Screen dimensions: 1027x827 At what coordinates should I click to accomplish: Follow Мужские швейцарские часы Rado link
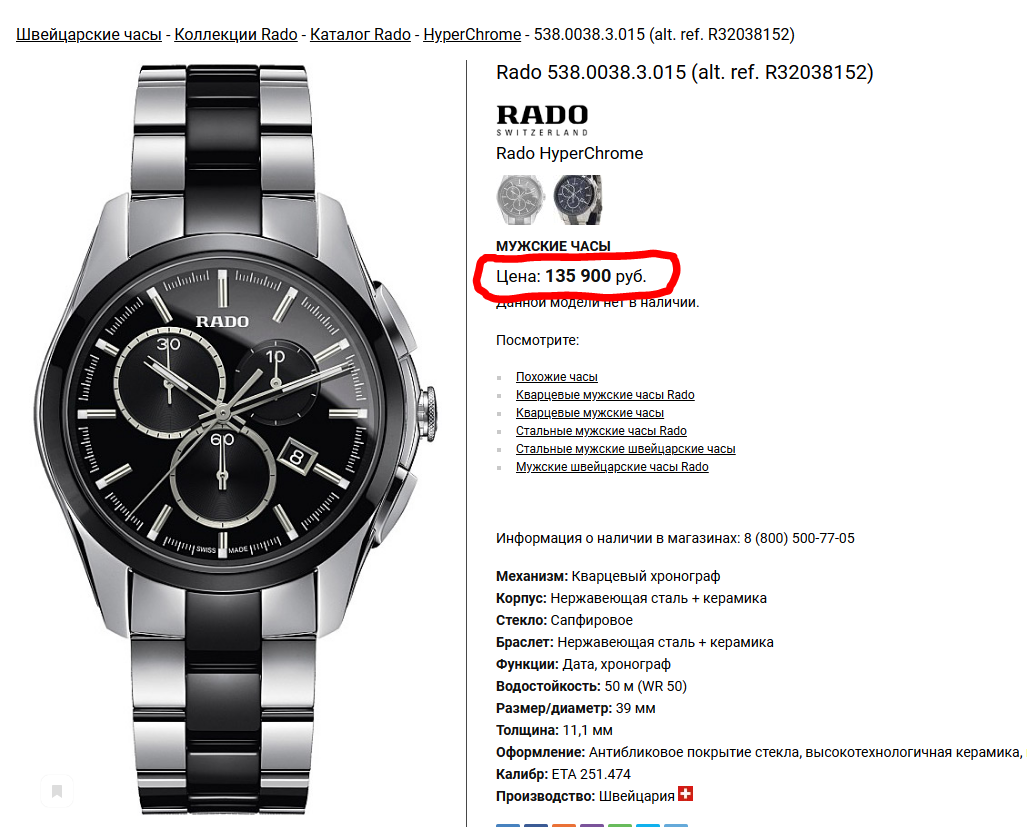click(612, 467)
